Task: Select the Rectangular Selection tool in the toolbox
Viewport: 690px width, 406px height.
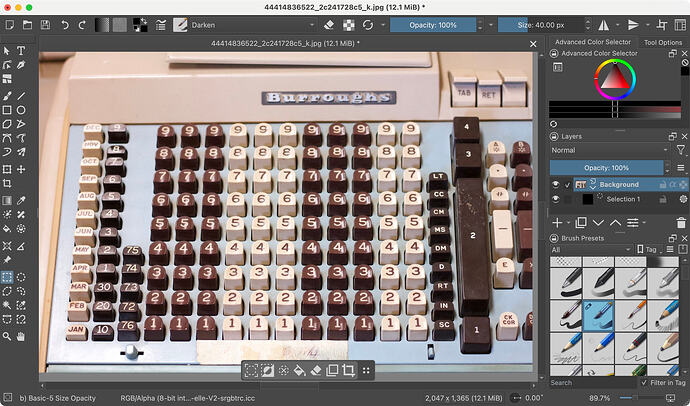Action: click(x=7, y=277)
